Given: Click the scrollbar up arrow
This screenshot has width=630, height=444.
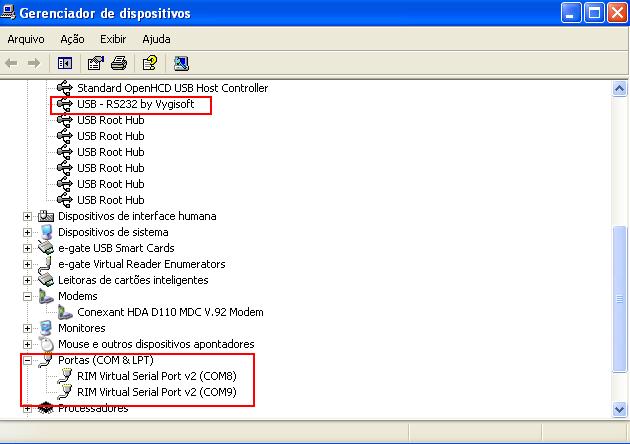Looking at the screenshot, I should click(x=619, y=88).
